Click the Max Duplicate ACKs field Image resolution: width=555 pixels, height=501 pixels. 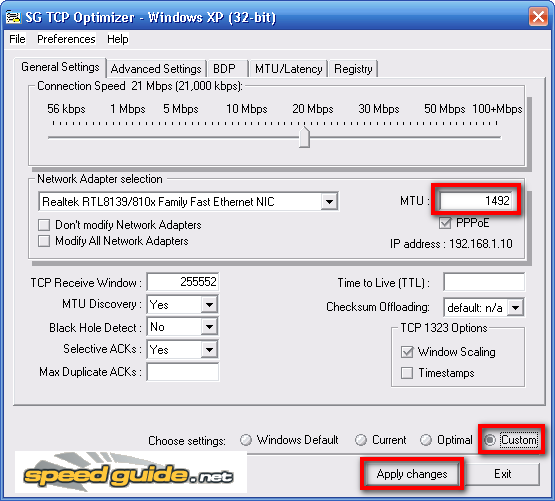tap(183, 372)
